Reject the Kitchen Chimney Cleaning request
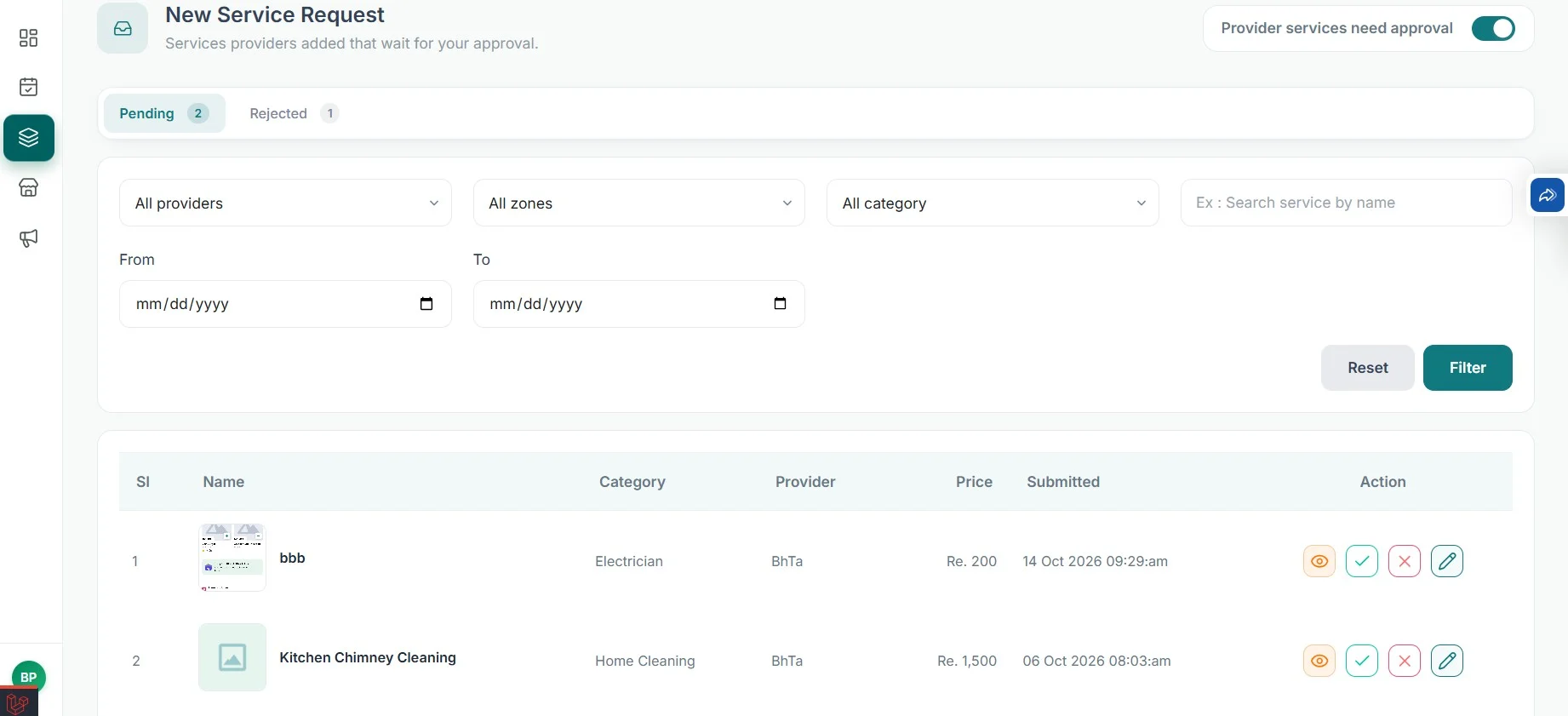Screen dimensions: 1568x716 (x=1405, y=661)
